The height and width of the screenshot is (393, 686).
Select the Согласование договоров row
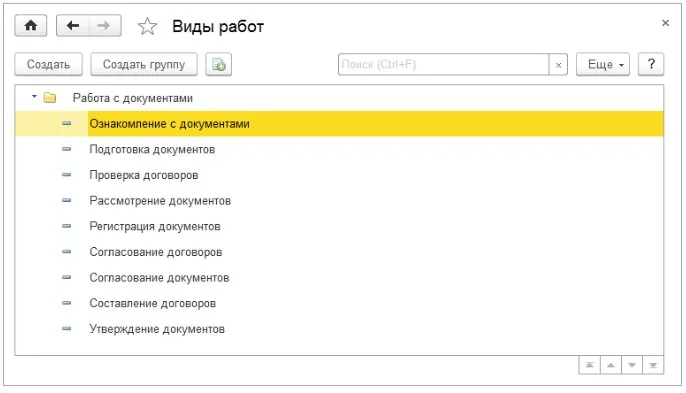tap(340, 252)
